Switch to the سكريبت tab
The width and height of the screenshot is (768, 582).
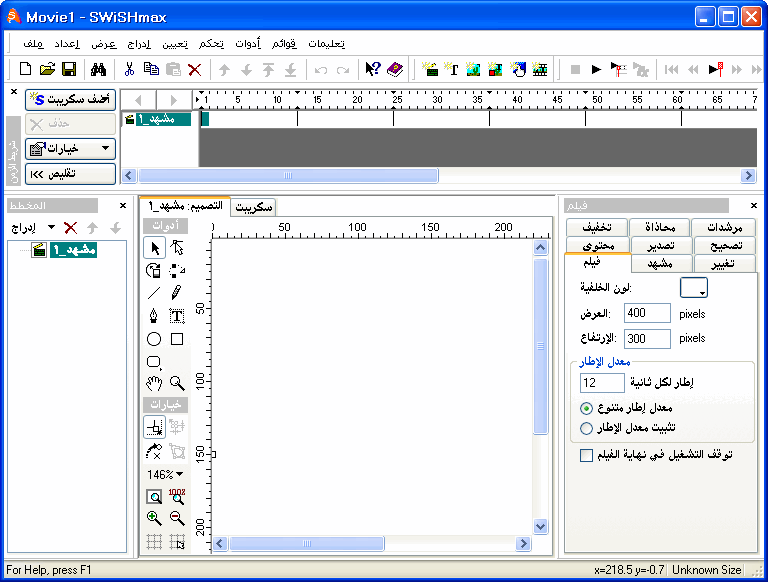tap(253, 207)
